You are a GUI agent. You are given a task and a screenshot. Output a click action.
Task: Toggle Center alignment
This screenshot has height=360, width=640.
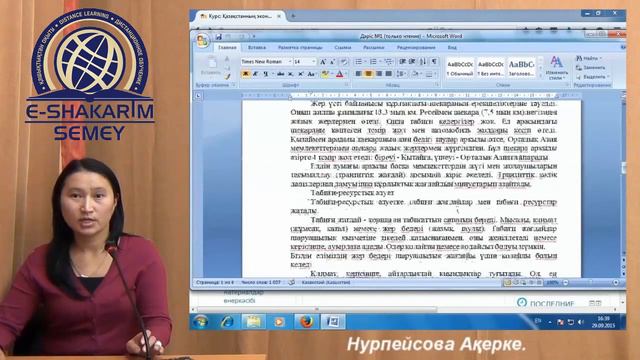pos(368,74)
